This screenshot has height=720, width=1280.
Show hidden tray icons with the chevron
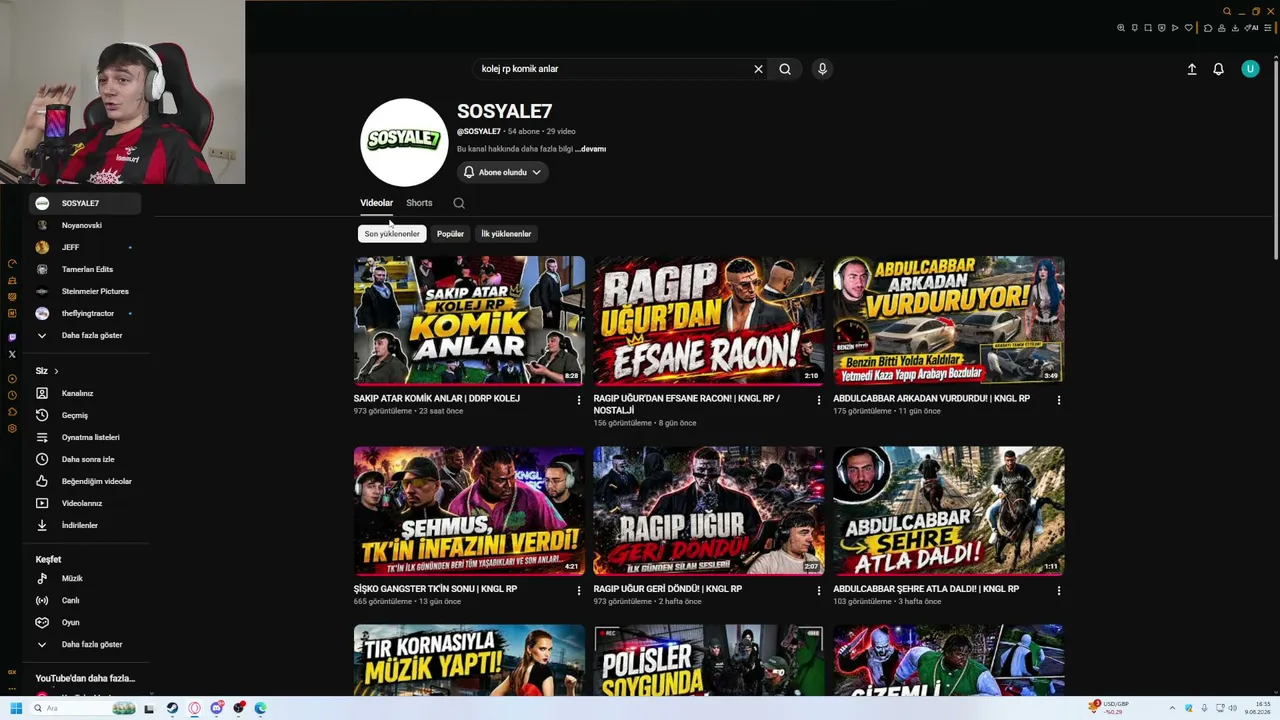[x=1173, y=708]
